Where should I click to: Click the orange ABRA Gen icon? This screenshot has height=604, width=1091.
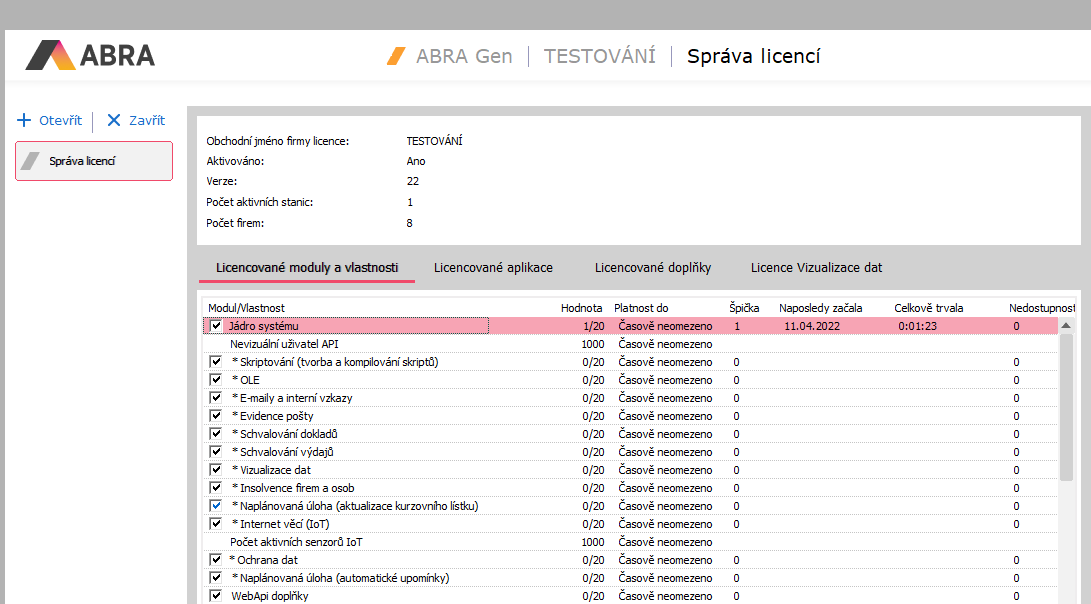(397, 56)
